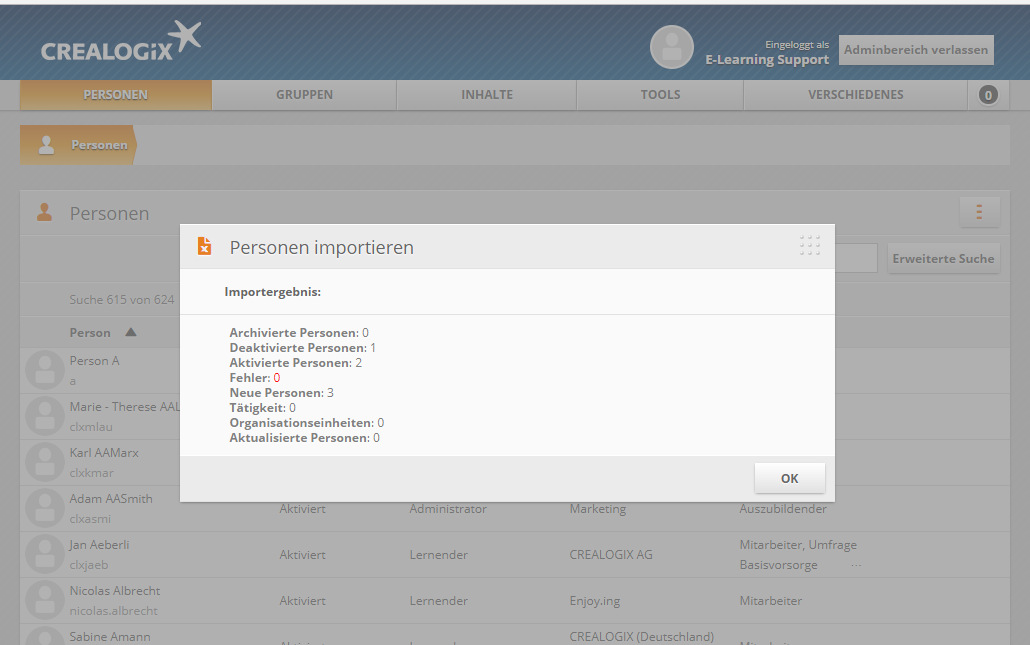
Task: Sort by the Person column arrow
Action: 131,332
